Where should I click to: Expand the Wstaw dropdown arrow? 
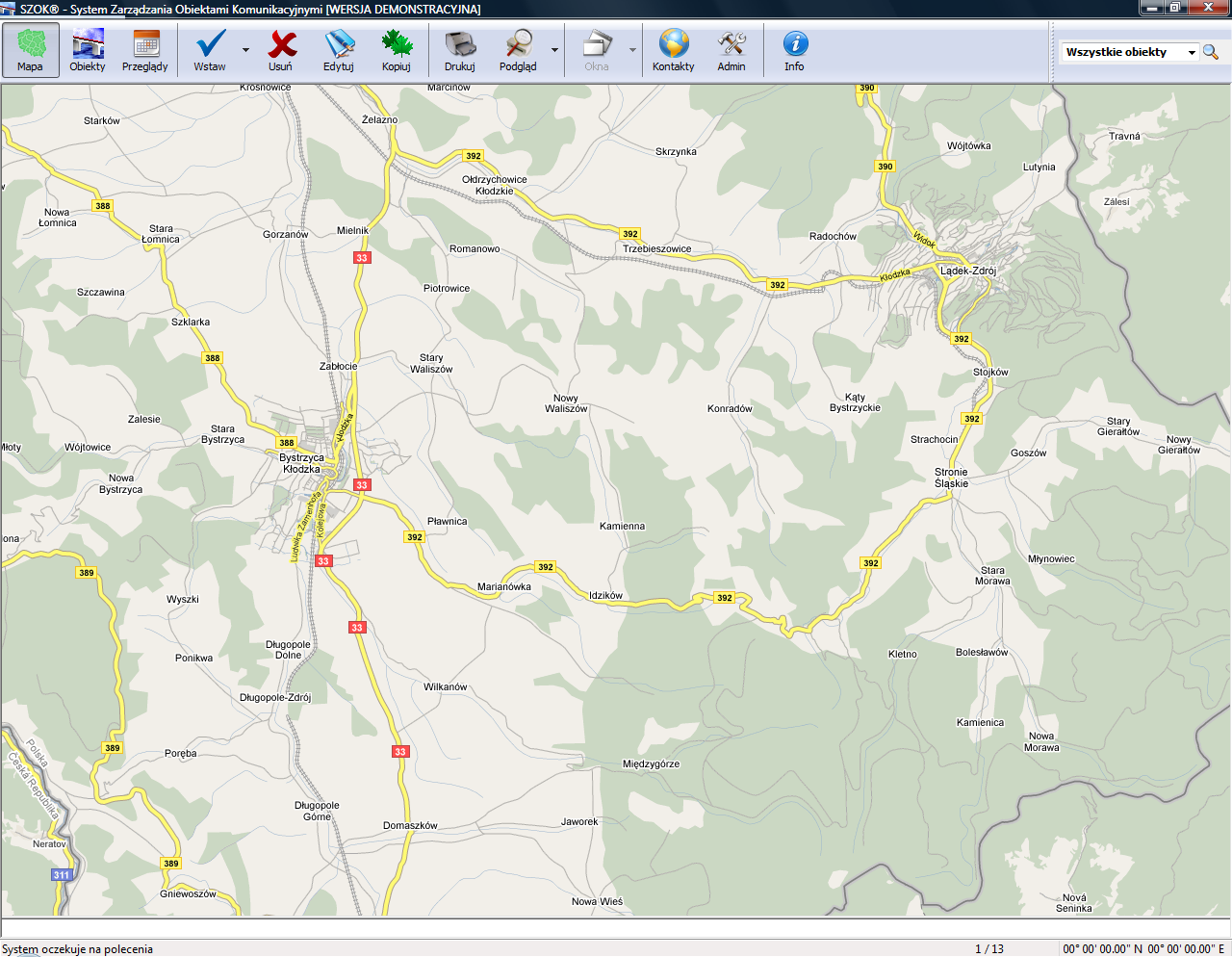(x=245, y=50)
